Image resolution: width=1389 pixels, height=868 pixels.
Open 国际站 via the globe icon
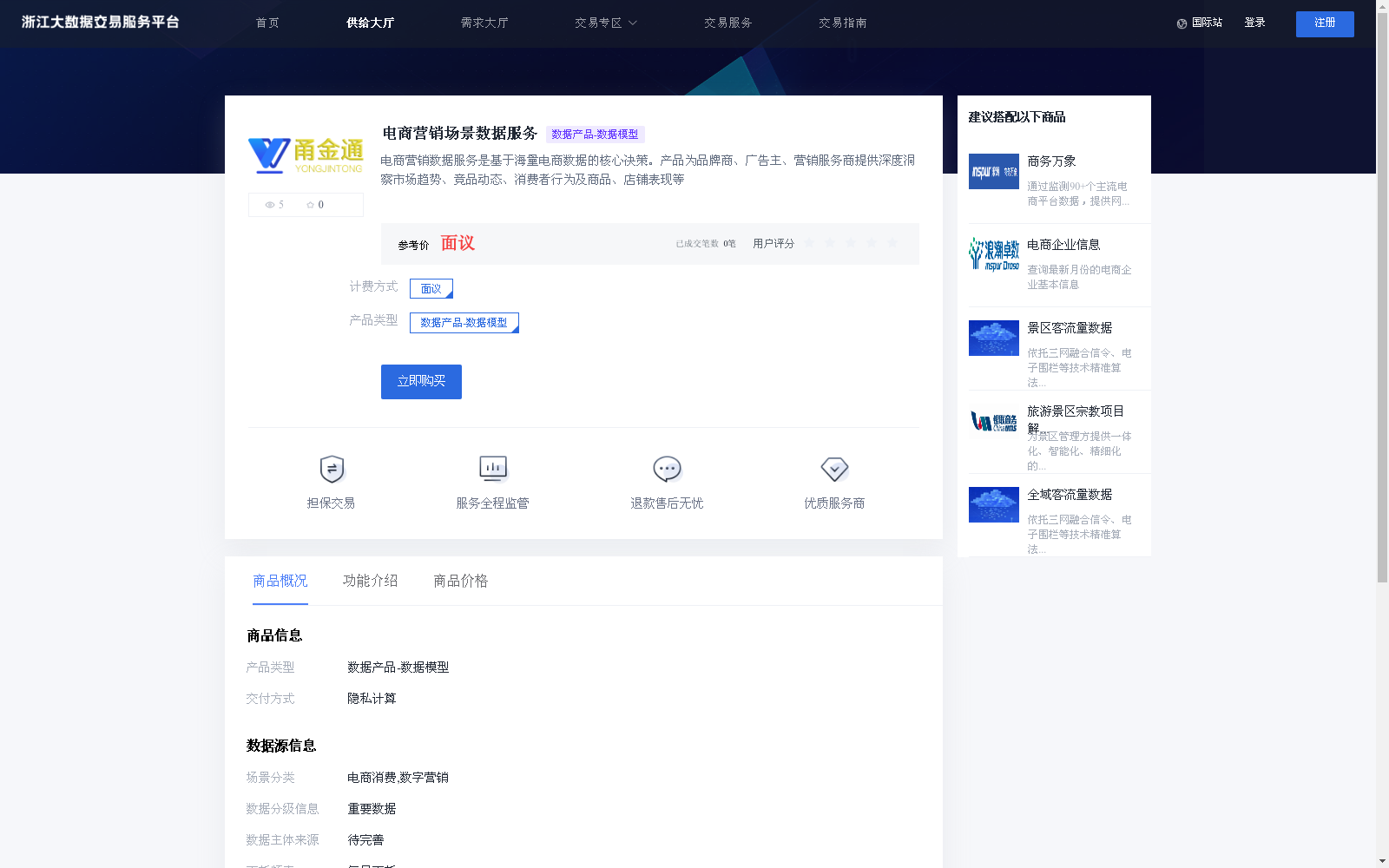pyautogui.click(x=1181, y=23)
